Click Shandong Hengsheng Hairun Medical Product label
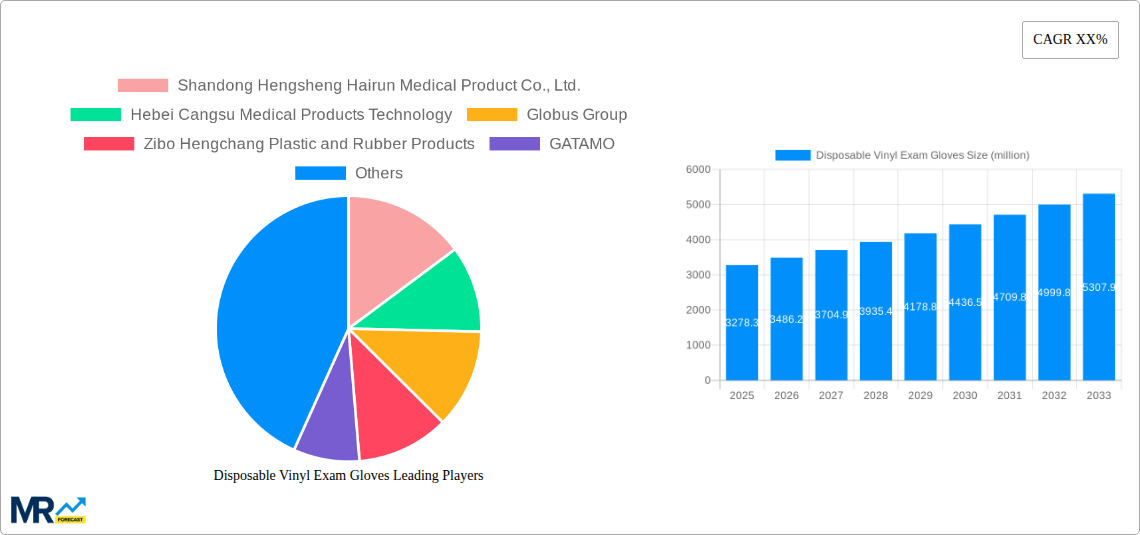The width and height of the screenshot is (1140, 535). (x=380, y=86)
